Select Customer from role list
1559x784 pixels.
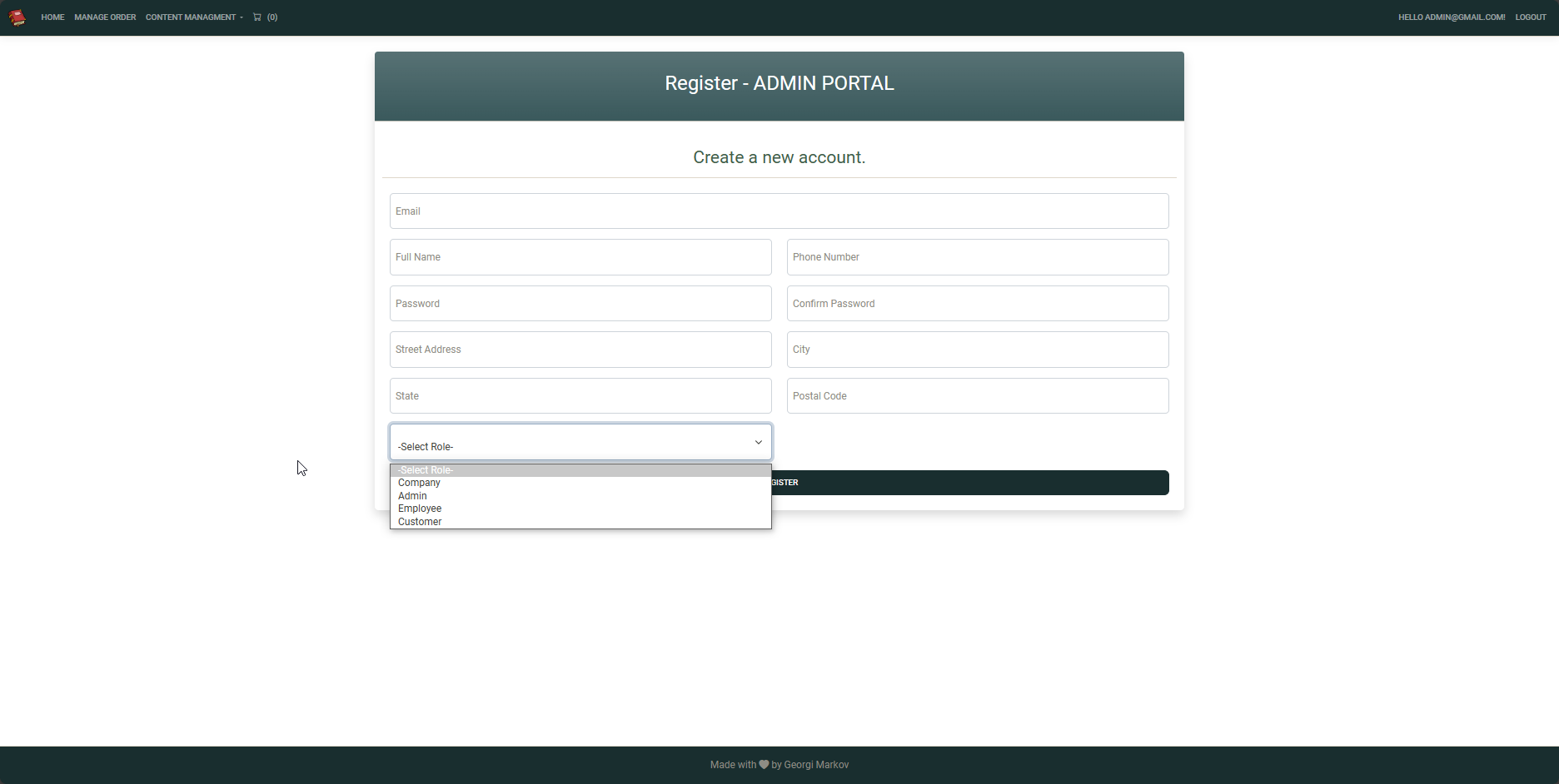580,522
